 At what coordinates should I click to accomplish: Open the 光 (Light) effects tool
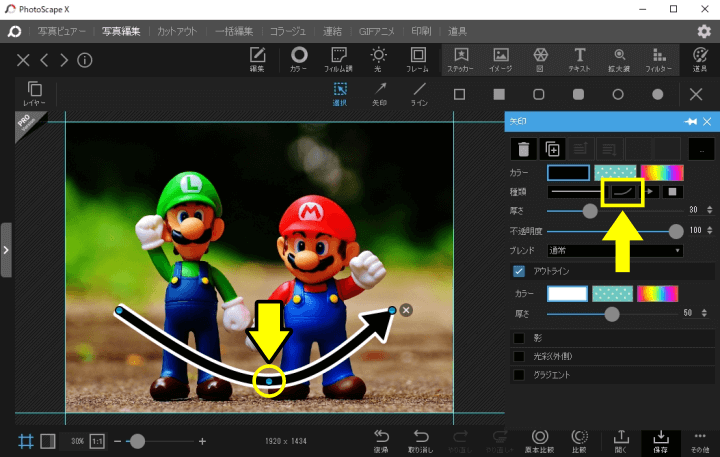tap(378, 60)
